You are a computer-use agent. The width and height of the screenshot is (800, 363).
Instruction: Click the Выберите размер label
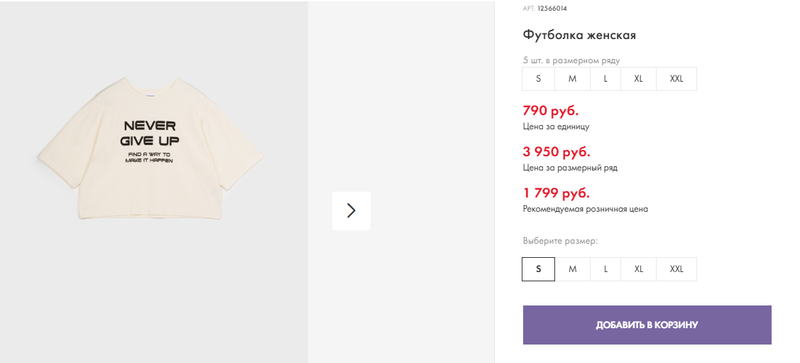(x=560, y=240)
